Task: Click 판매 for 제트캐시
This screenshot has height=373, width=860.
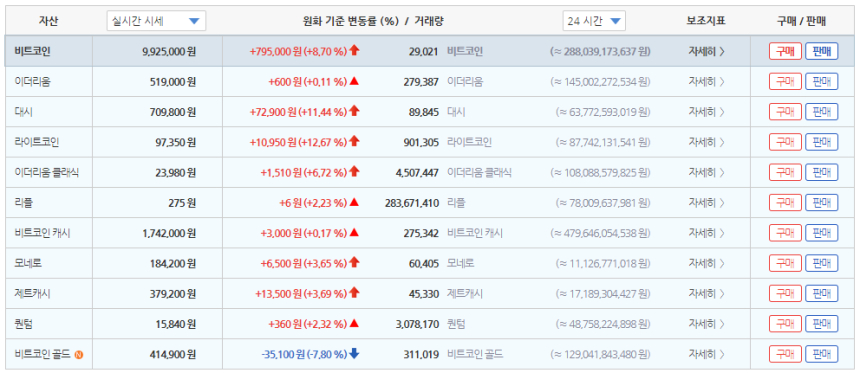Action: [822, 293]
